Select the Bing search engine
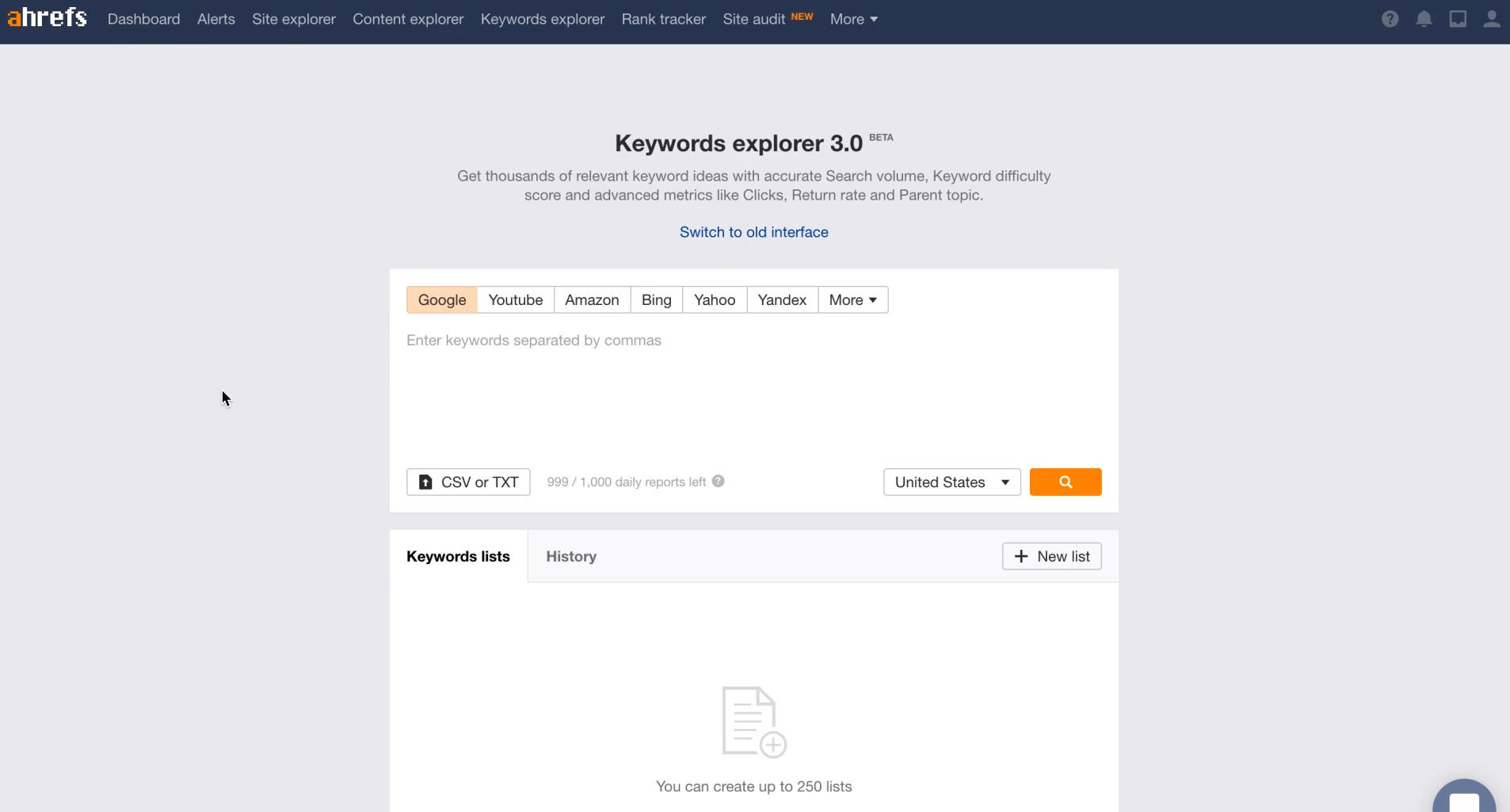 coord(657,299)
